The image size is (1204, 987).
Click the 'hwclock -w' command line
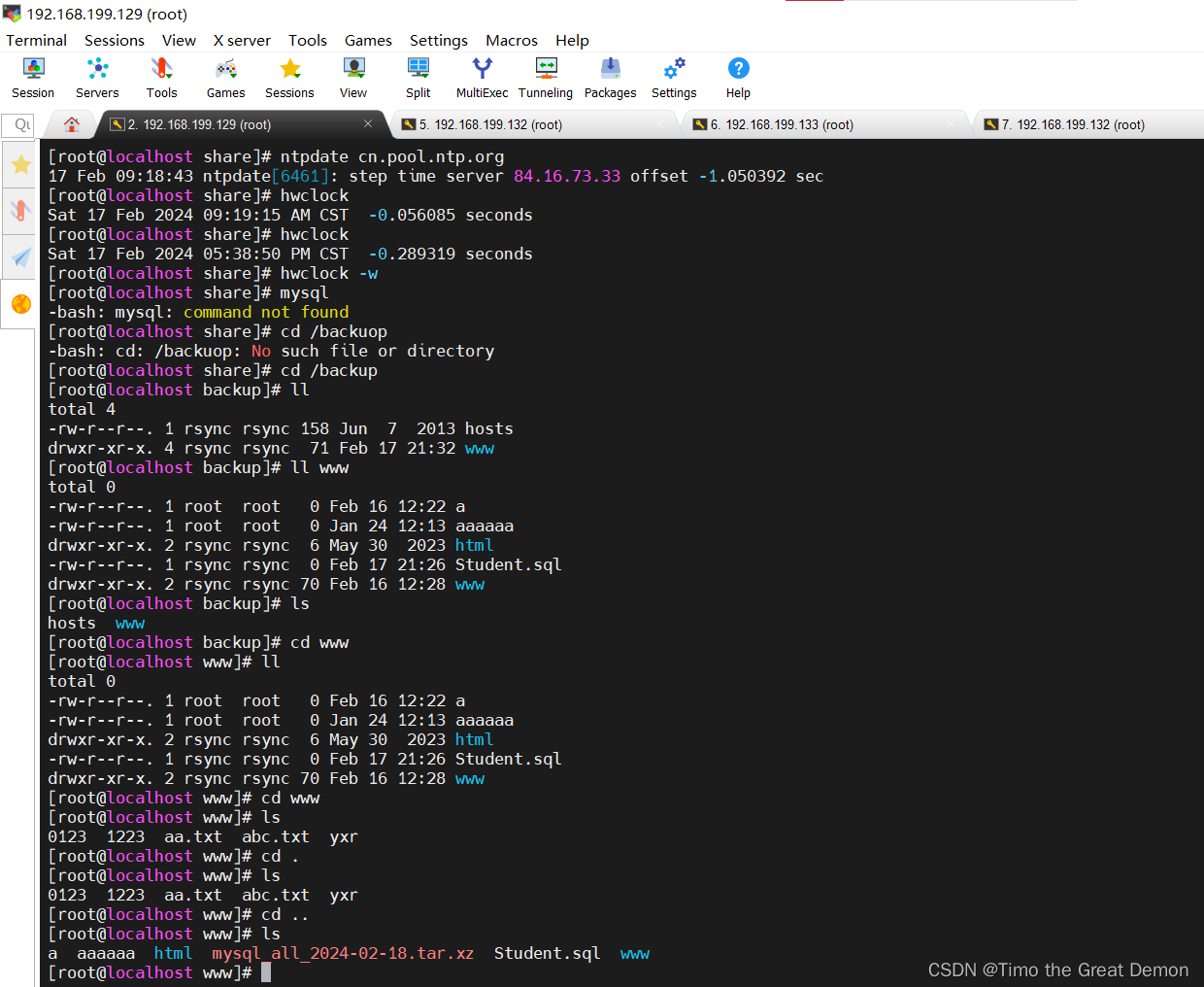(x=329, y=273)
